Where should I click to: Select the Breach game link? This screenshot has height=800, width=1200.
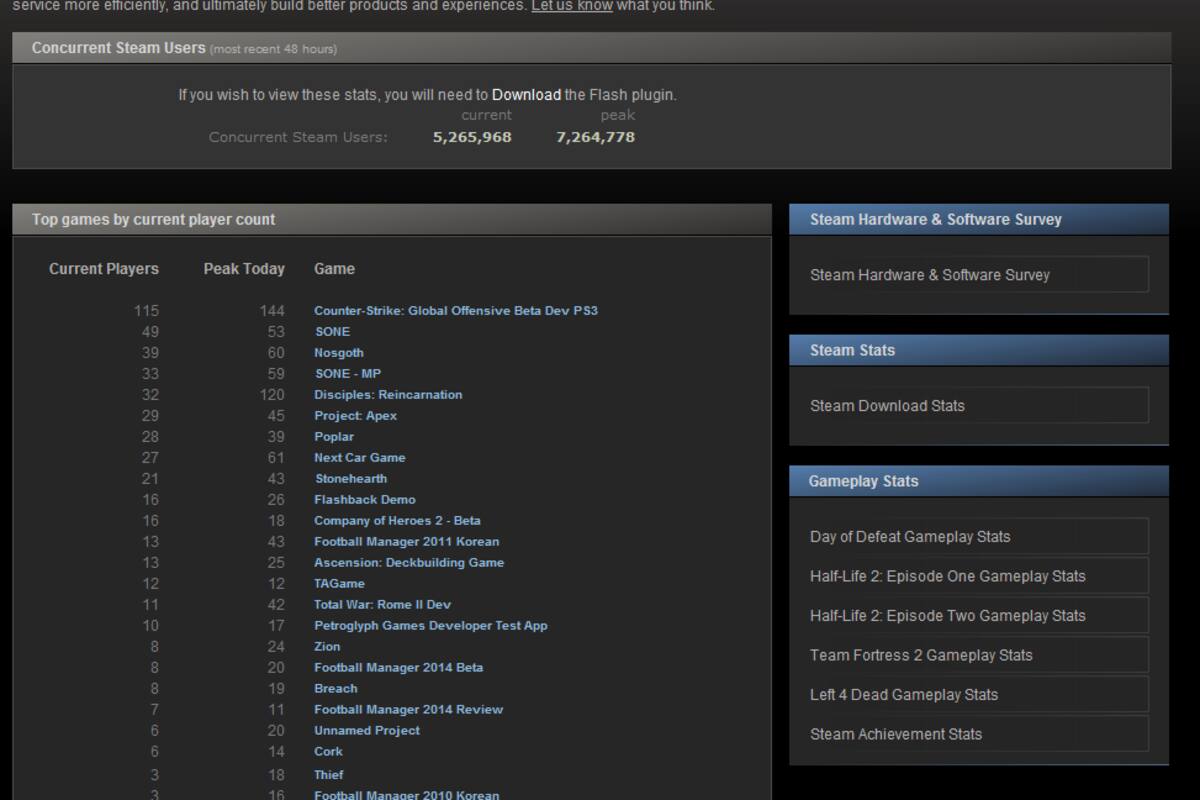pyautogui.click(x=336, y=689)
